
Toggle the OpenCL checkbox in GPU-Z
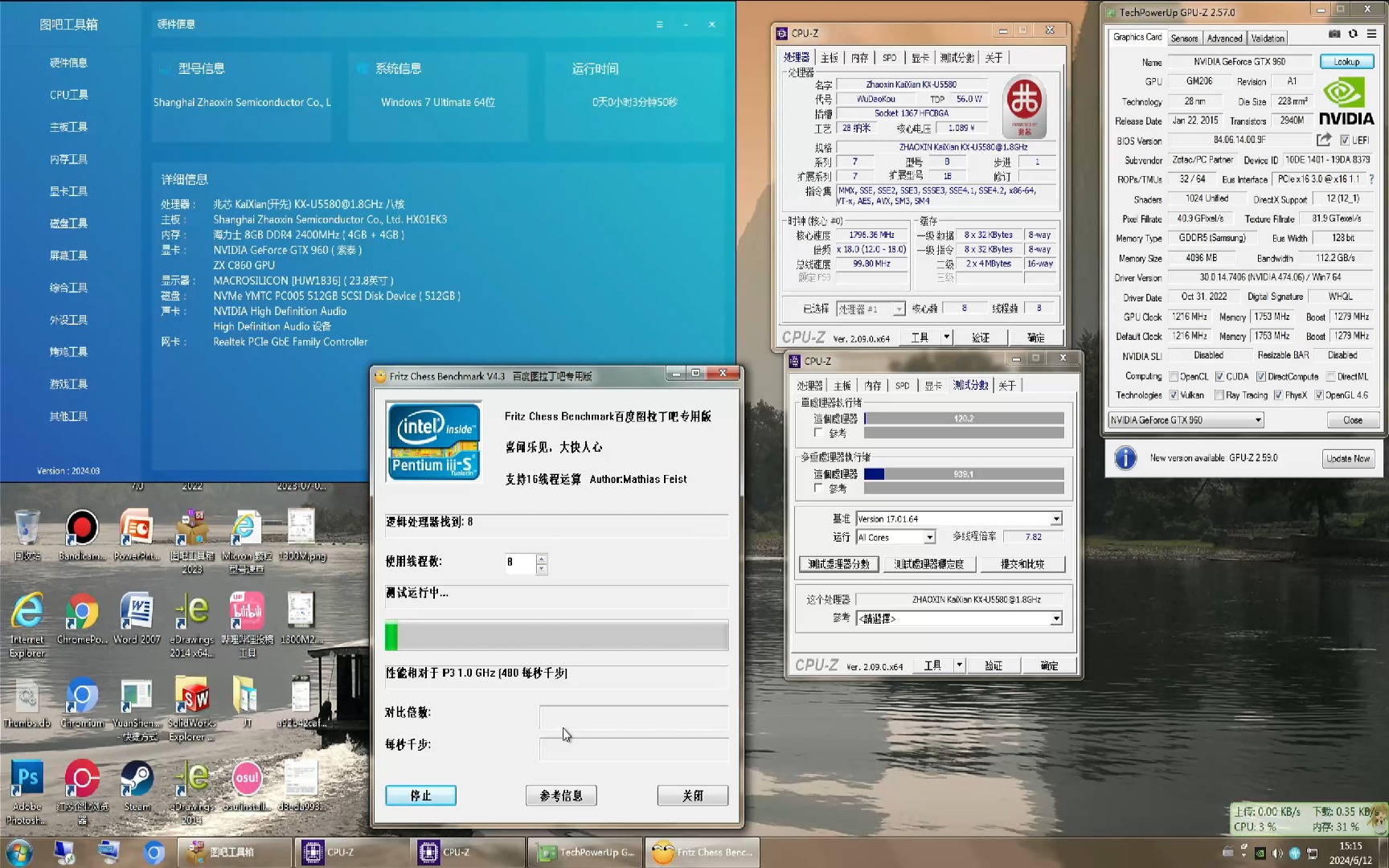(1174, 376)
